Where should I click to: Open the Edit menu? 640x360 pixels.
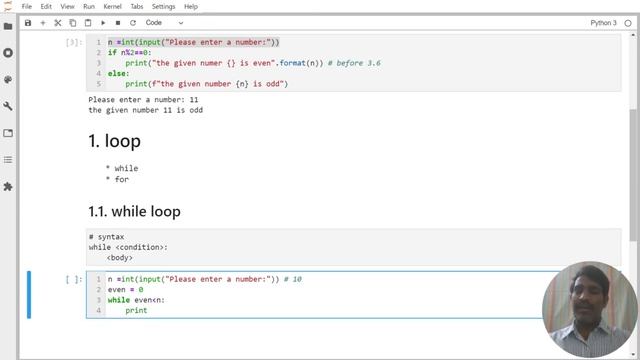click(46, 7)
